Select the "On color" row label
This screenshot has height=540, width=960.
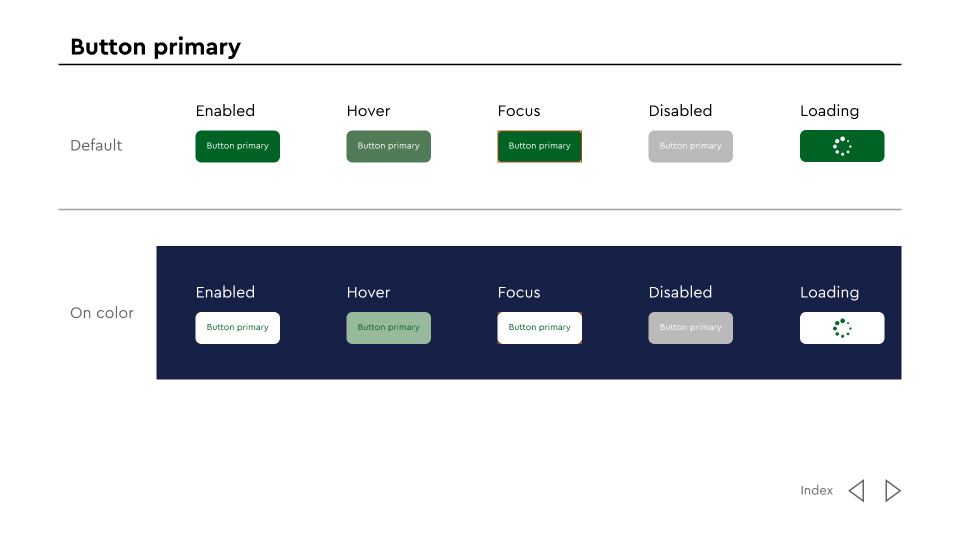[101, 313]
